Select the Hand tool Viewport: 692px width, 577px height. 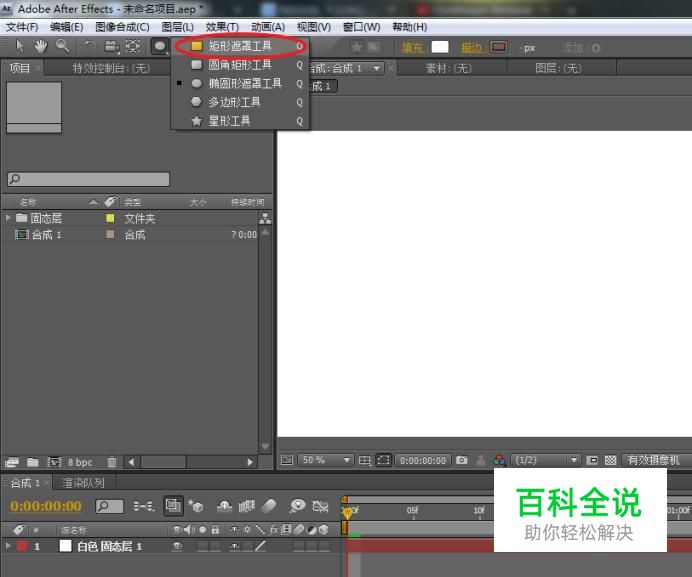tap(41, 46)
